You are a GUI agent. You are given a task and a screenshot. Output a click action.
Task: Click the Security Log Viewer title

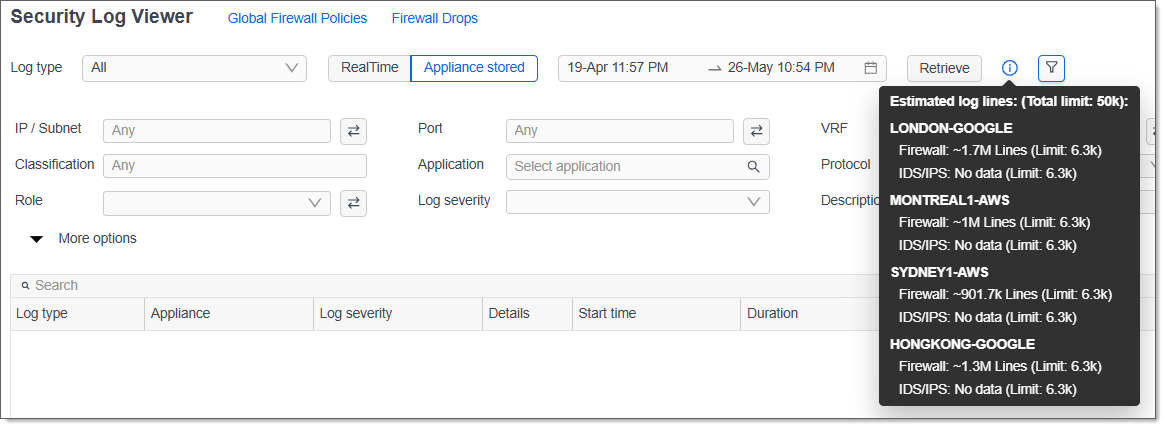102,16
